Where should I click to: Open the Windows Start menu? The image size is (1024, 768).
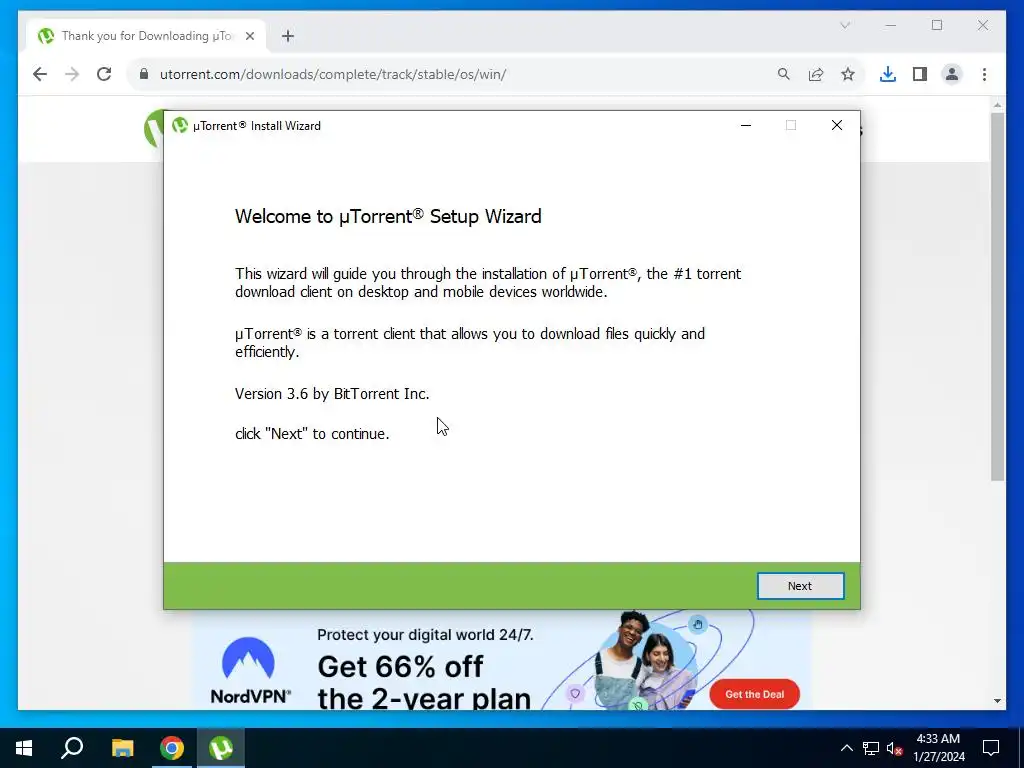coord(24,748)
